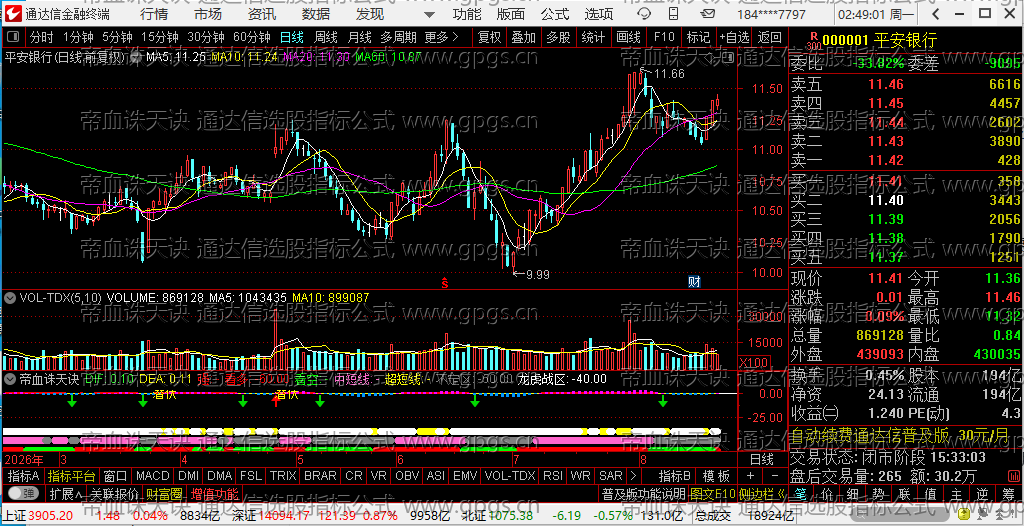
Task: Click the 标记 mark button
Action: pyautogui.click(x=698, y=37)
